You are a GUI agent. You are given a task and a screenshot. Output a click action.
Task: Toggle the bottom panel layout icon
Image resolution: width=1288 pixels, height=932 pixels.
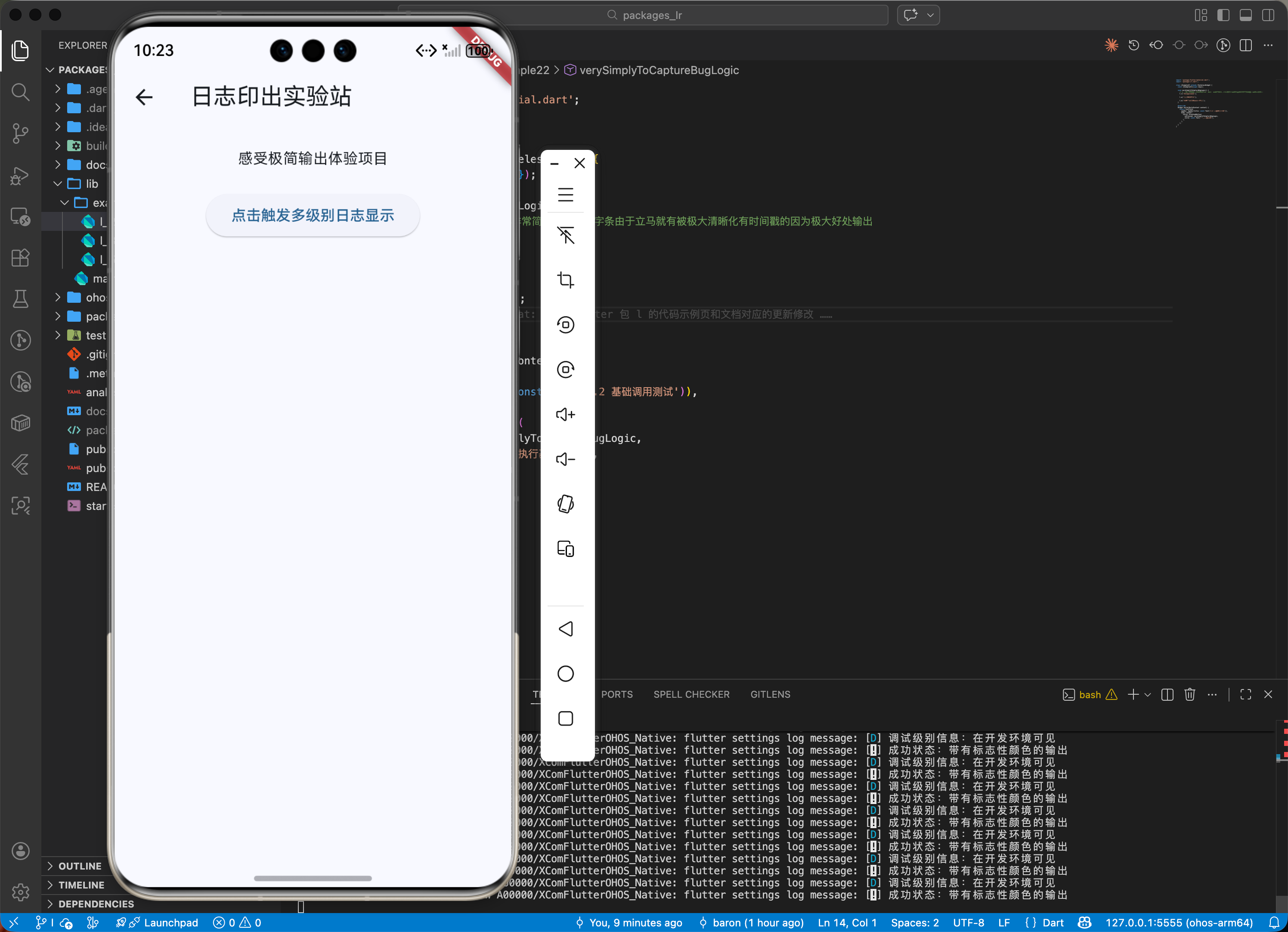(x=1245, y=16)
